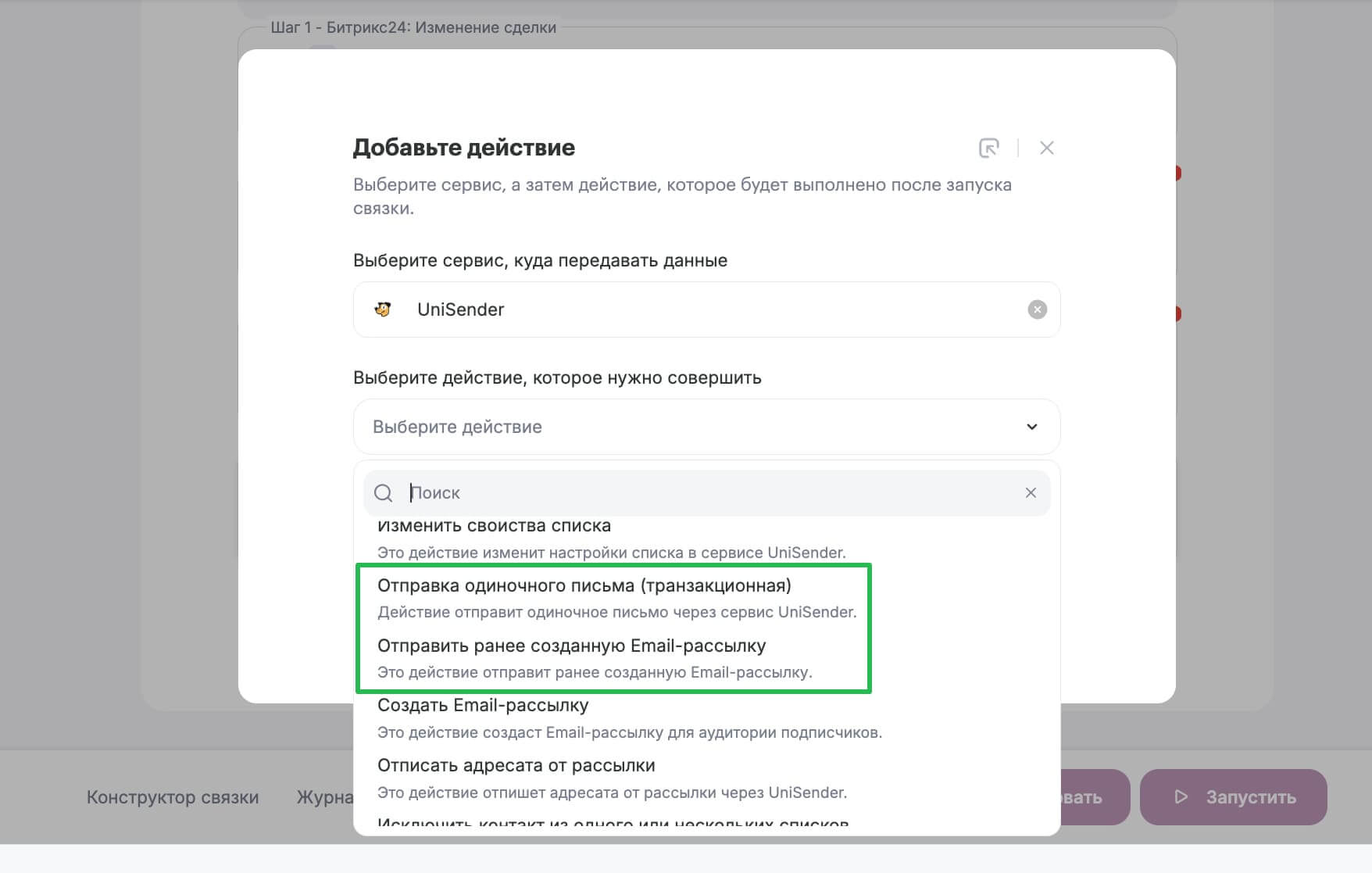Select Изменить свойства списка action

(x=494, y=525)
